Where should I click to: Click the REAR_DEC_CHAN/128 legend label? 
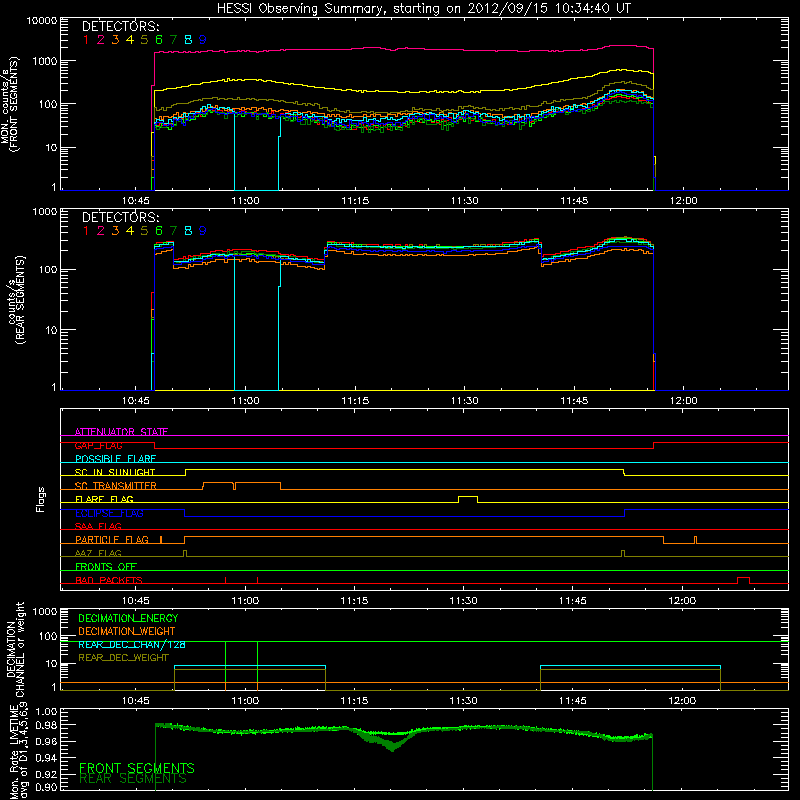[132, 645]
